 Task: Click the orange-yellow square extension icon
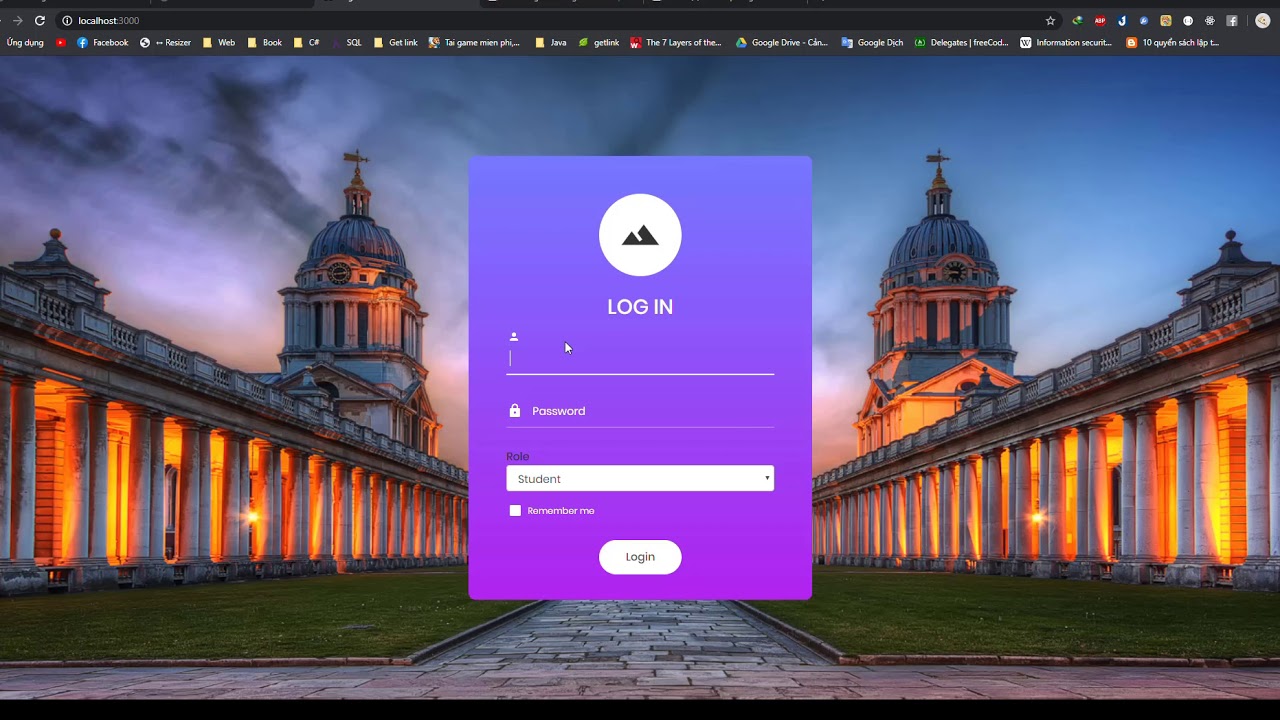(x=1166, y=20)
